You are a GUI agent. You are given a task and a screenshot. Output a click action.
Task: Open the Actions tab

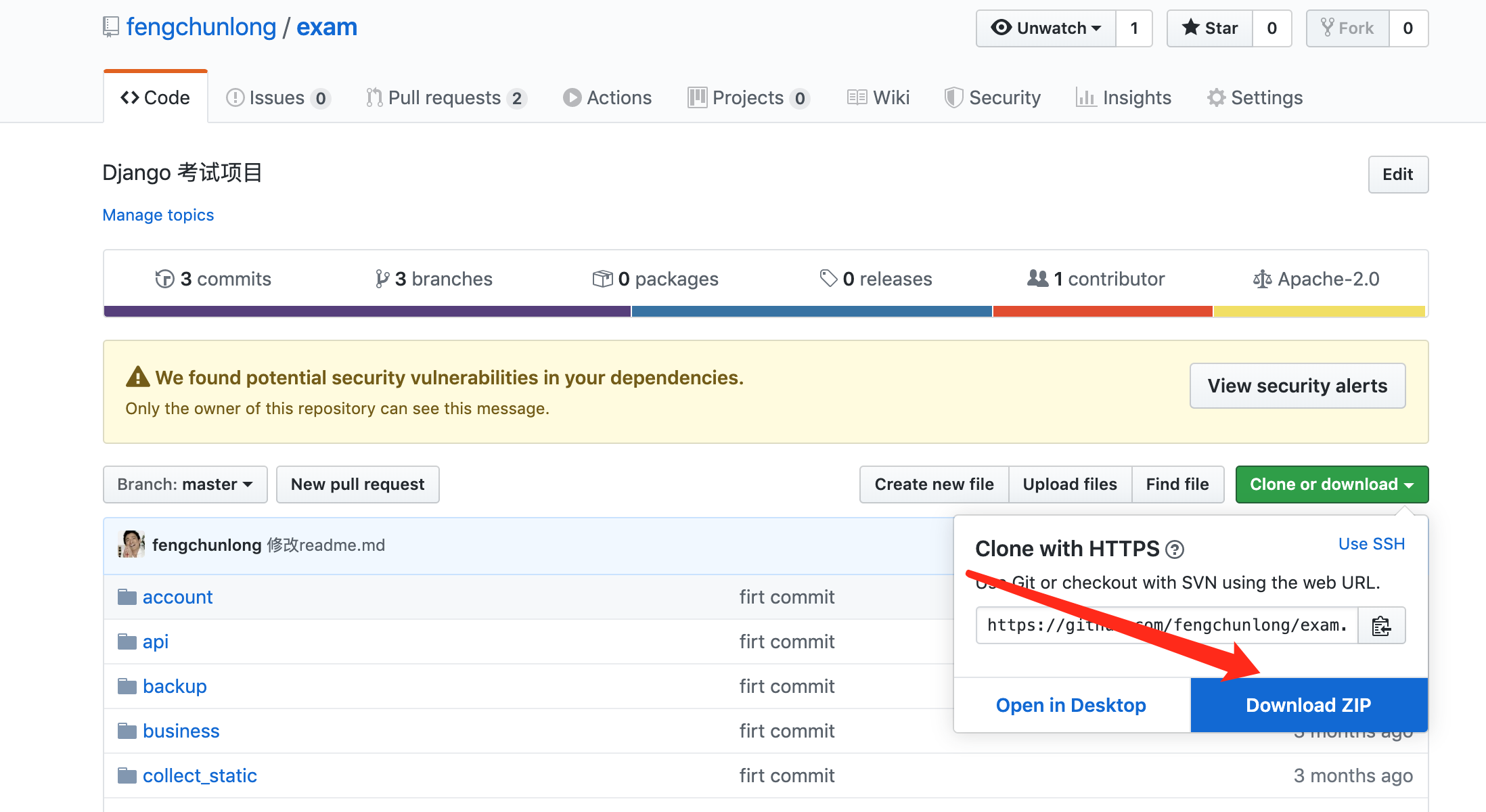coord(607,97)
